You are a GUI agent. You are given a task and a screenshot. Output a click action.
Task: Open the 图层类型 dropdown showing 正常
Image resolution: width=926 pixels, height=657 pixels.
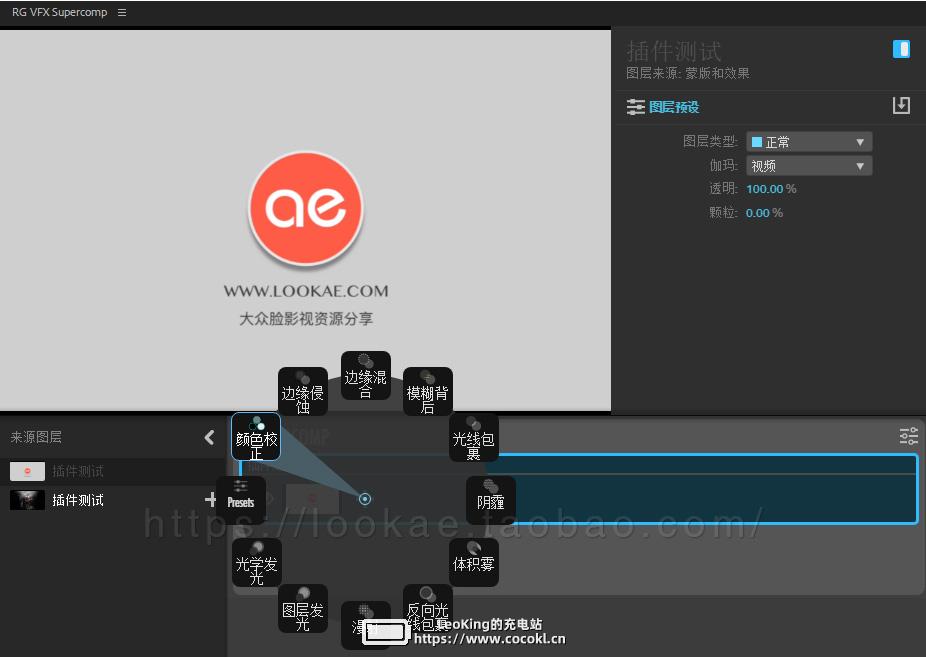pyautogui.click(x=809, y=142)
